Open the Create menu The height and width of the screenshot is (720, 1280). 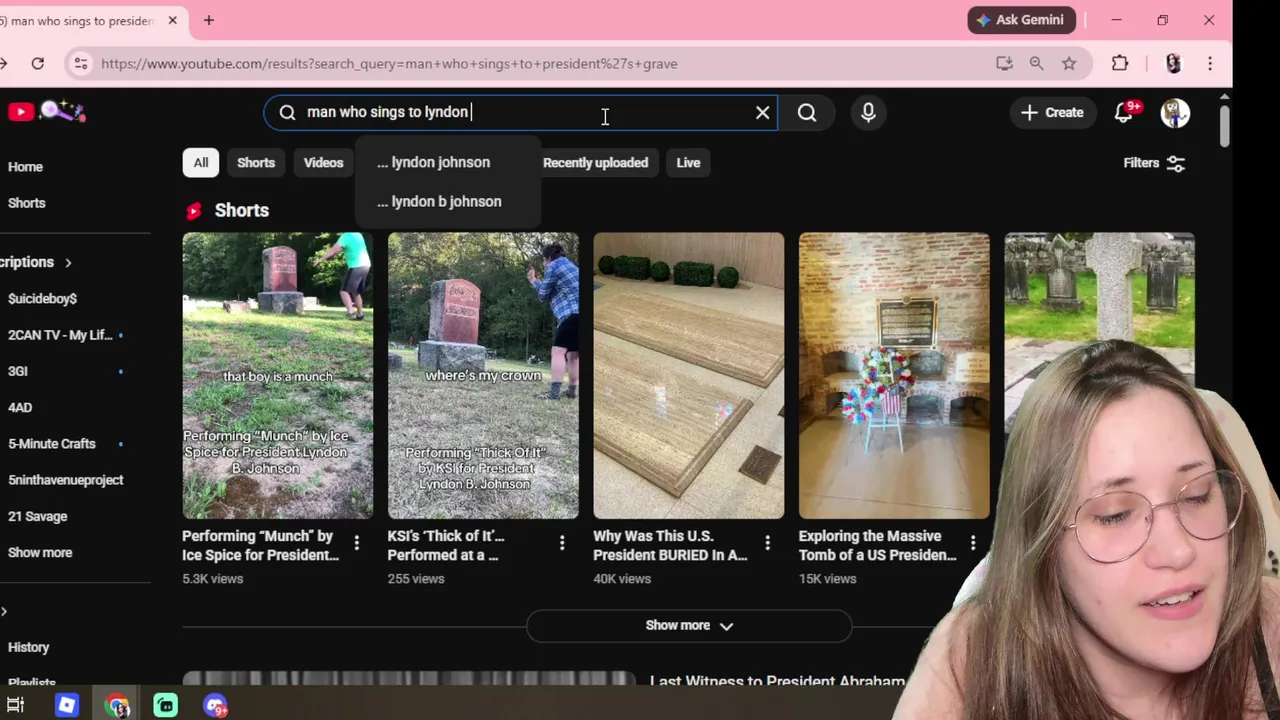pyautogui.click(x=1052, y=113)
